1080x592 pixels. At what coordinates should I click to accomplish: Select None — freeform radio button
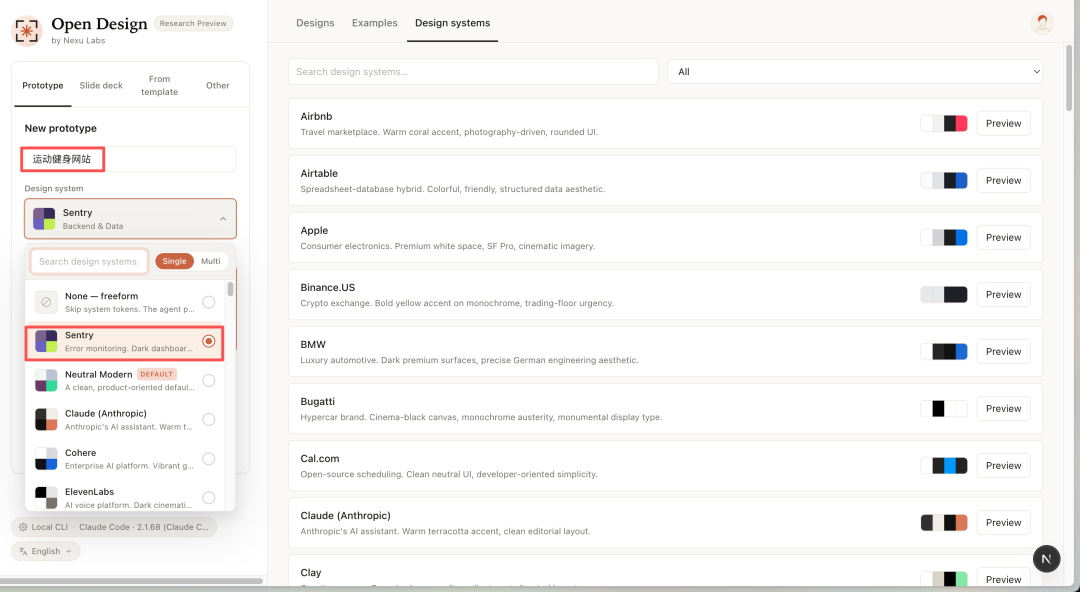coord(209,302)
